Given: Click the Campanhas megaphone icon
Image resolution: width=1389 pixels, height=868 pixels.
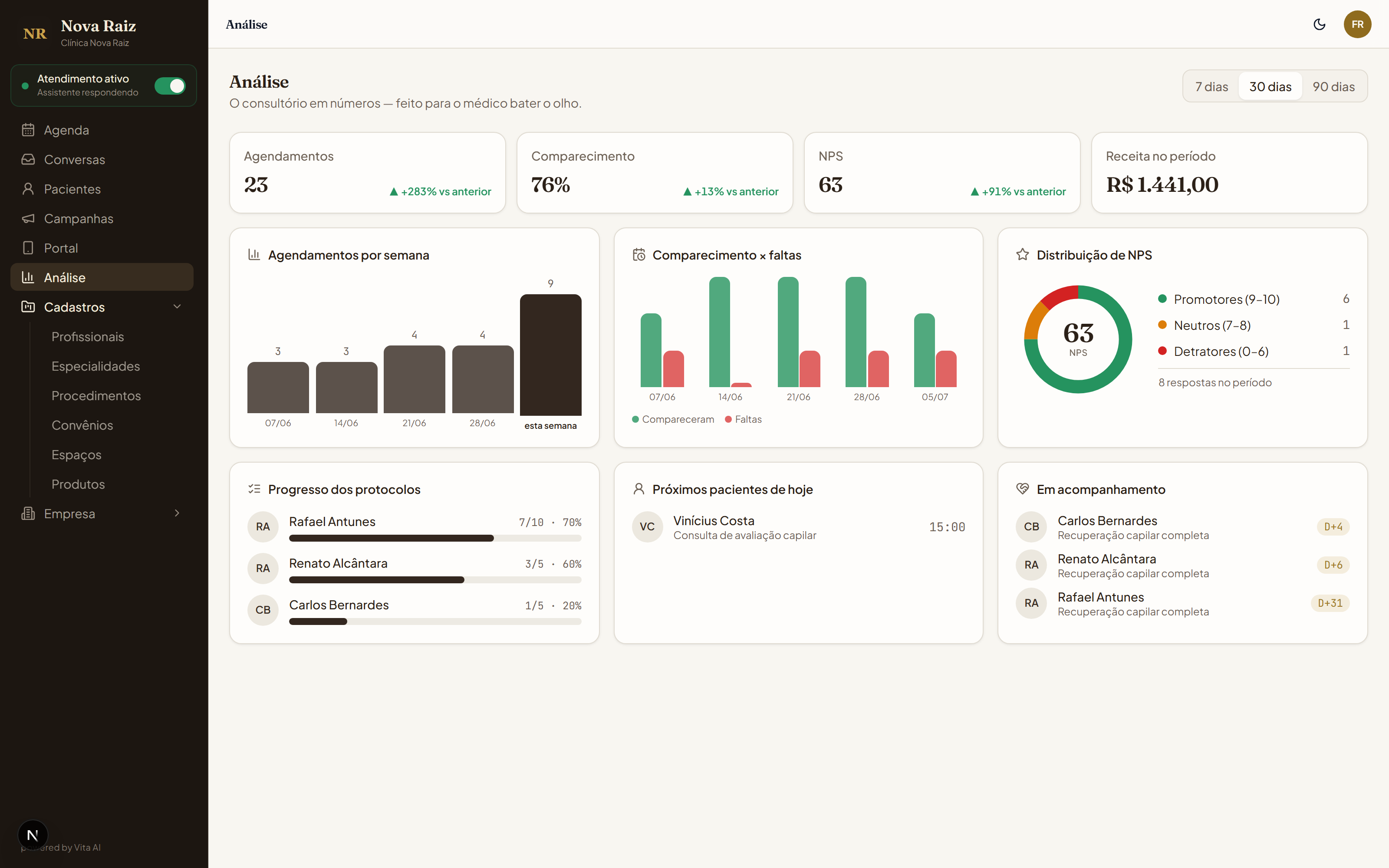Looking at the screenshot, I should (28, 218).
